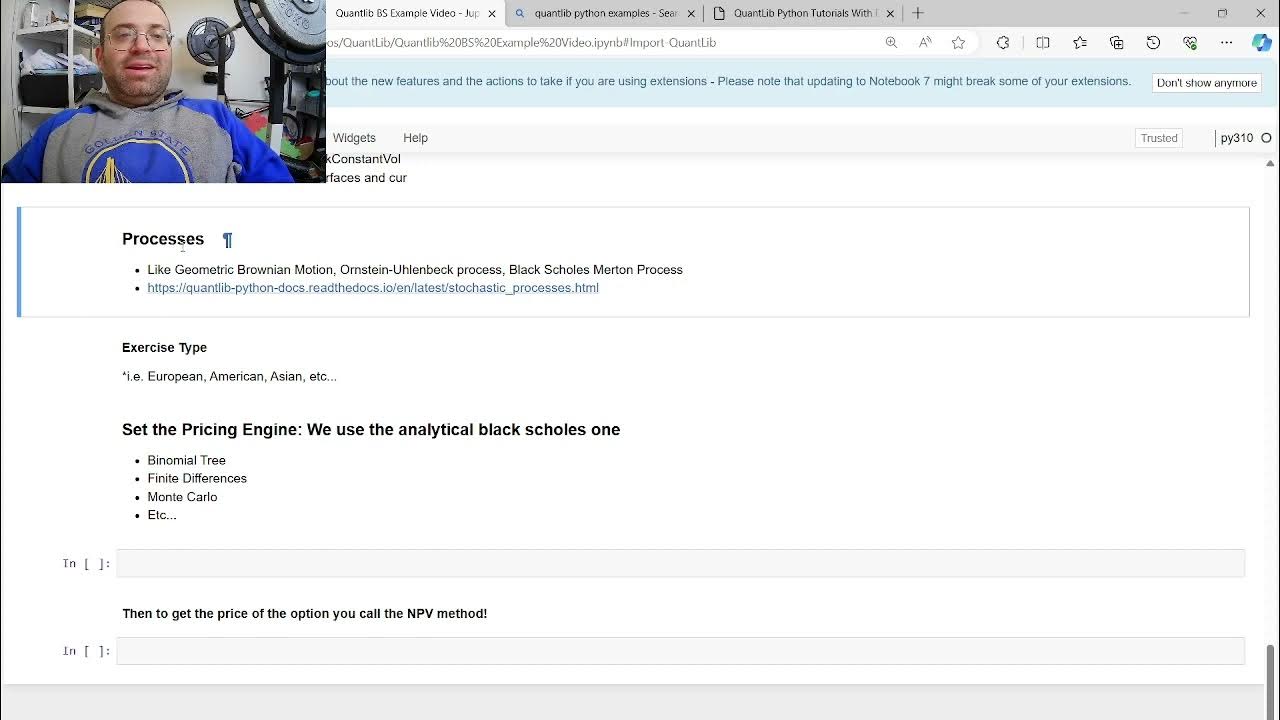Screen dimensions: 1280x720
Task: Switch to the Quantlib BS Example Video tab
Action: (407, 13)
